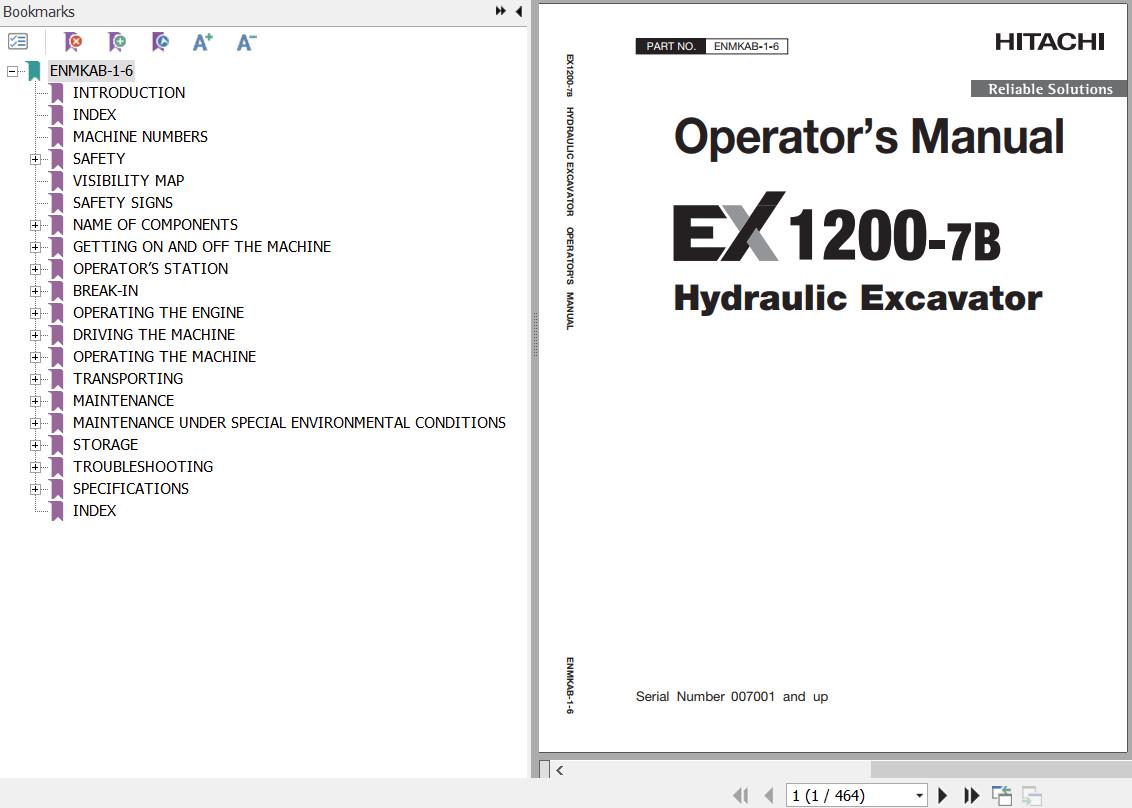1132x808 pixels.
Task: Click the SAFETY SIGNS bookmark ribbon icon
Action: [57, 204]
